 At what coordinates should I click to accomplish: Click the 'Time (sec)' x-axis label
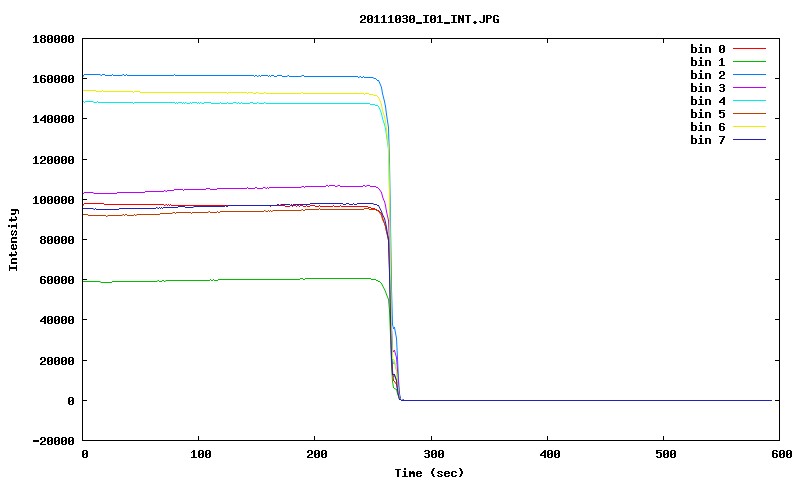coord(429,473)
